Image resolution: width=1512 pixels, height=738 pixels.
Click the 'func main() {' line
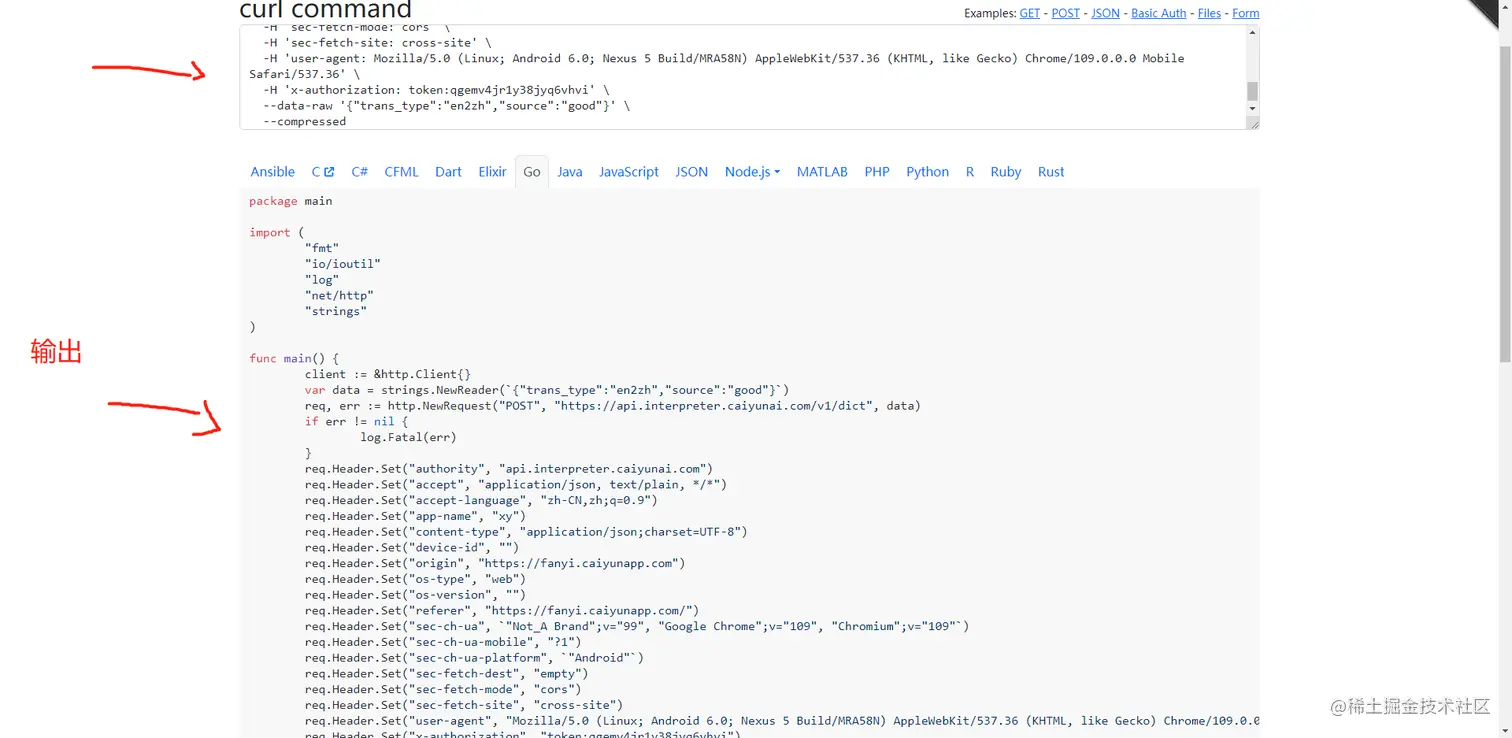[x=294, y=358]
